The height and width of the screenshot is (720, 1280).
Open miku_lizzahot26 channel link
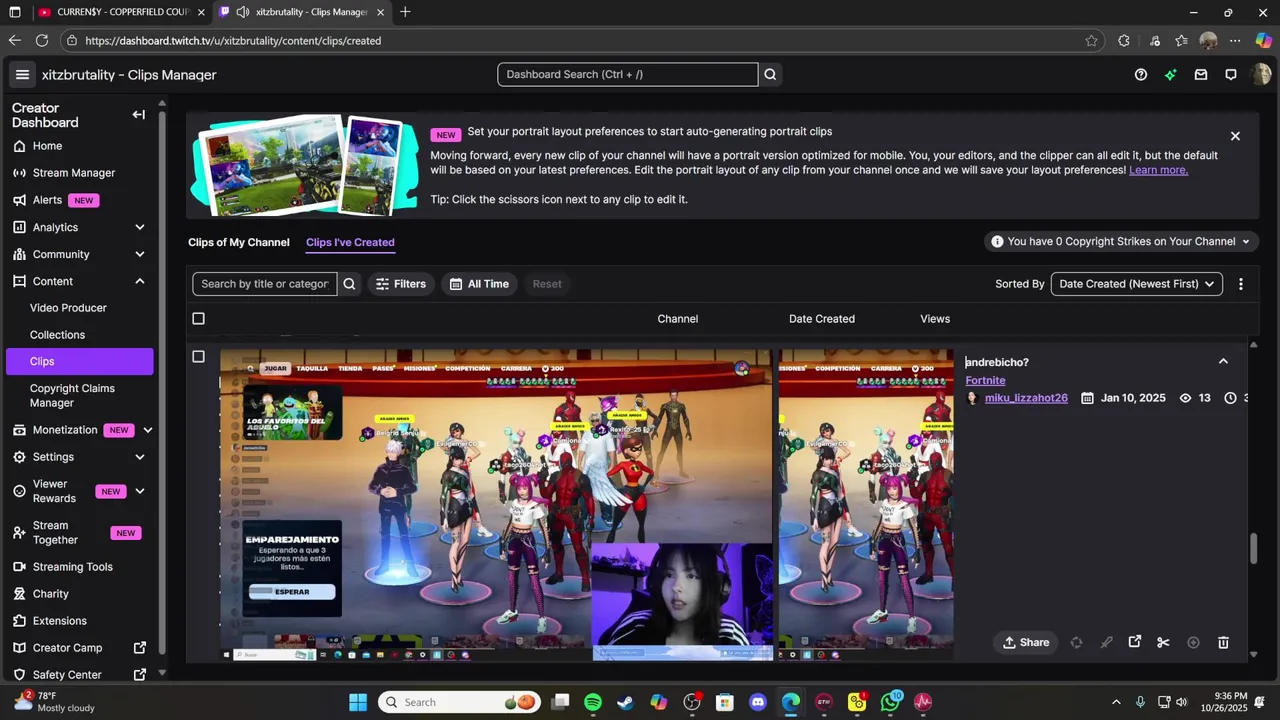1026,398
